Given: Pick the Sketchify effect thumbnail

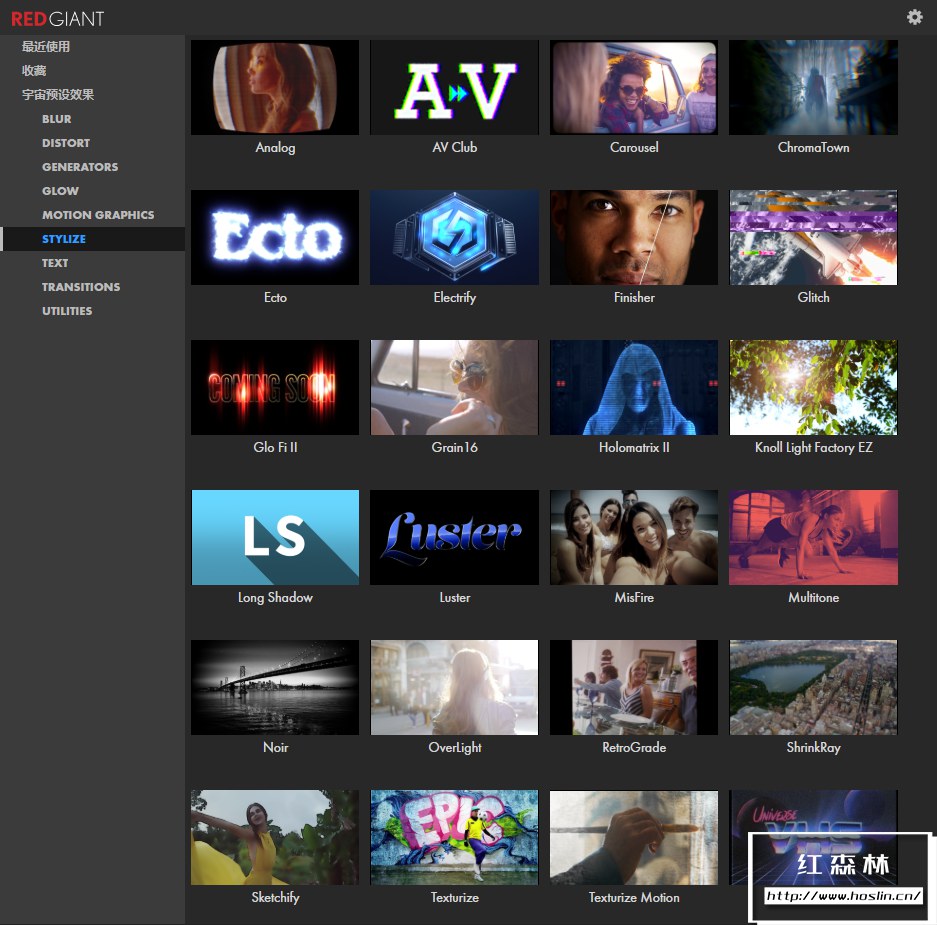Looking at the screenshot, I should [275, 837].
